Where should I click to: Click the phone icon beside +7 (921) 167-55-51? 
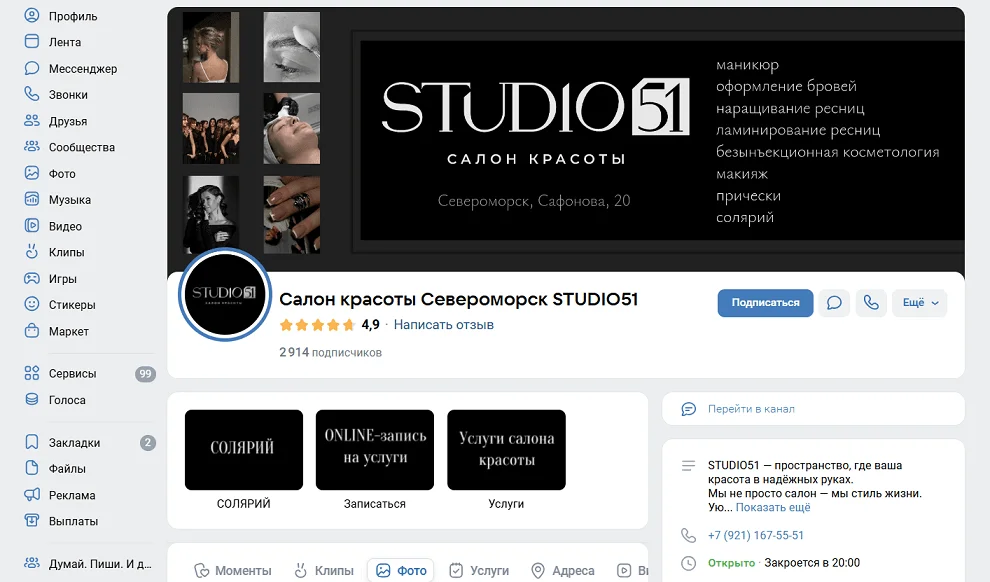click(689, 535)
